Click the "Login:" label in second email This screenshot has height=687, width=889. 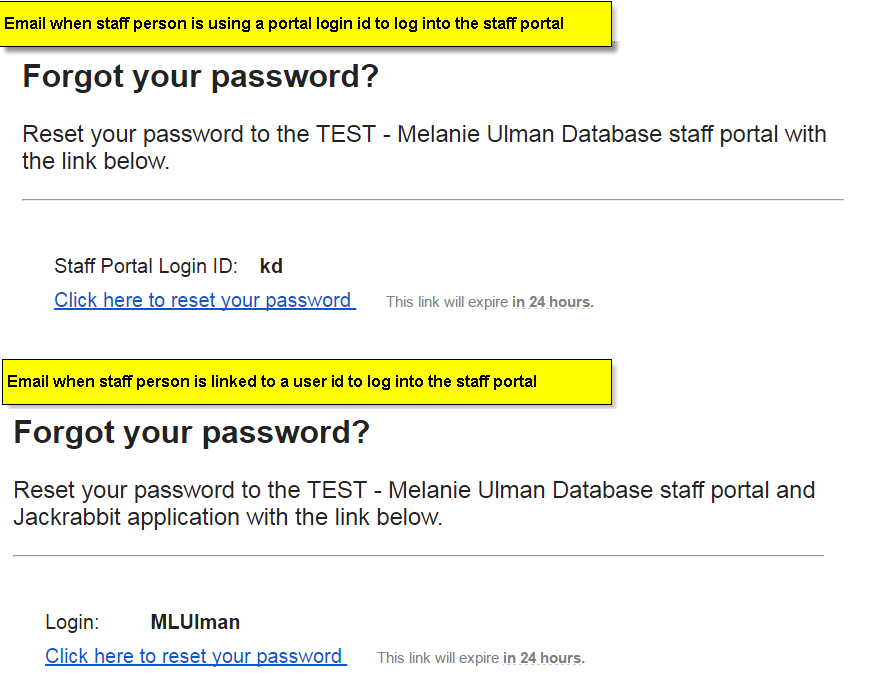pos(72,622)
